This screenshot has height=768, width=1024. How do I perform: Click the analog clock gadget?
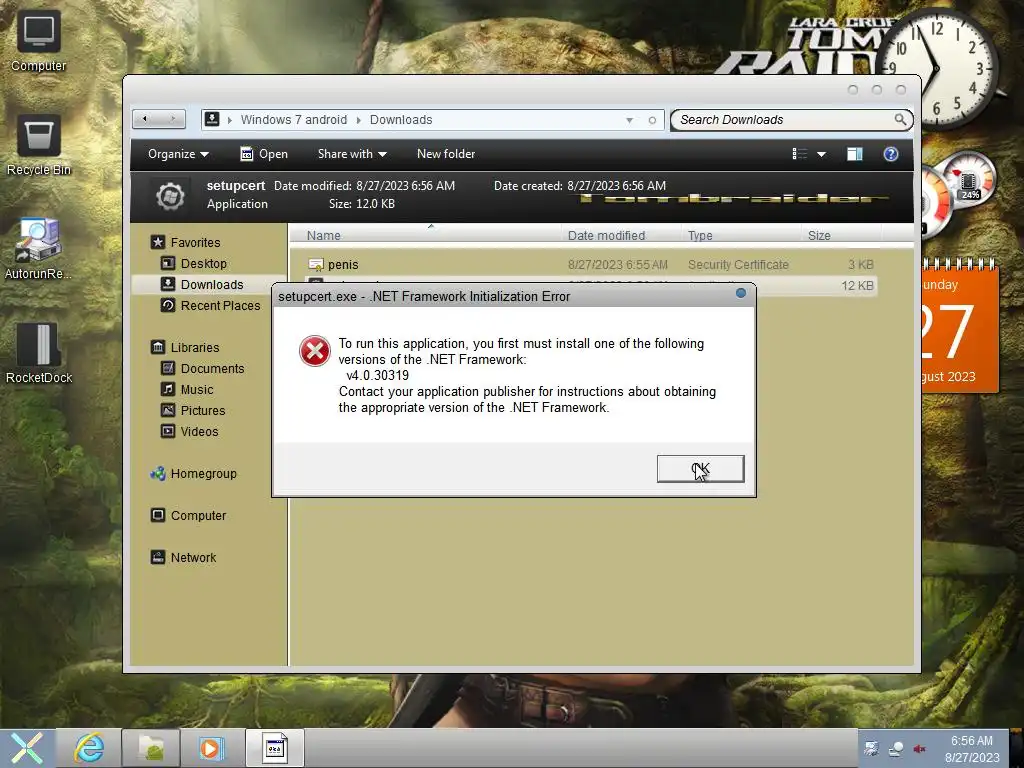938,67
